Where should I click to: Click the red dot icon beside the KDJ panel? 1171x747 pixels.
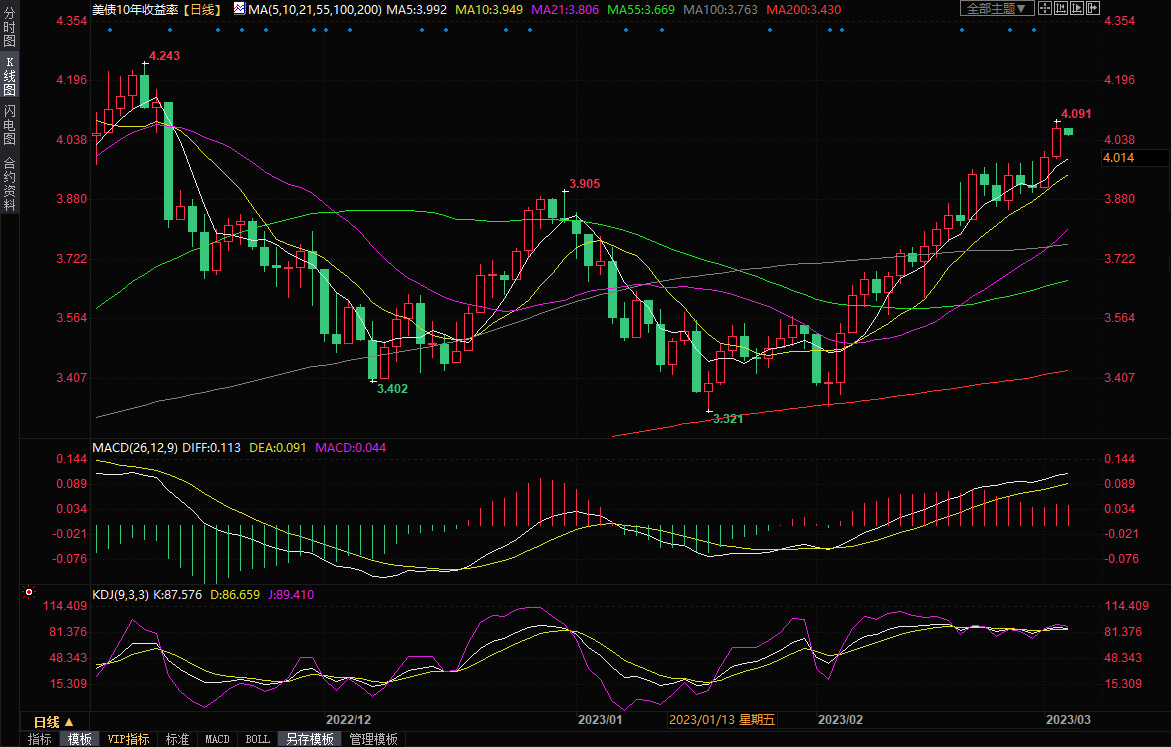29,592
